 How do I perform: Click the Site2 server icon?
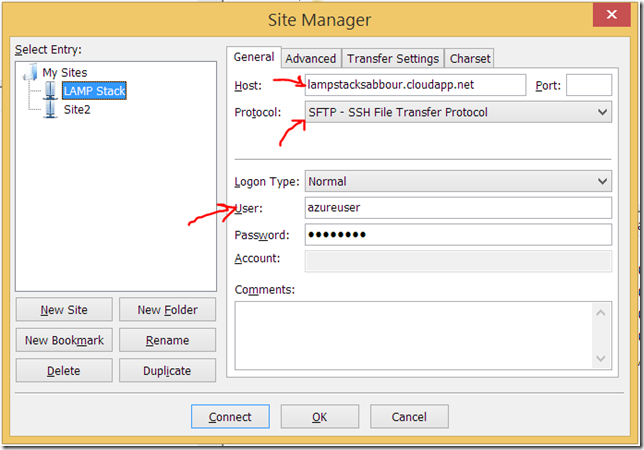pyautogui.click(x=51, y=109)
